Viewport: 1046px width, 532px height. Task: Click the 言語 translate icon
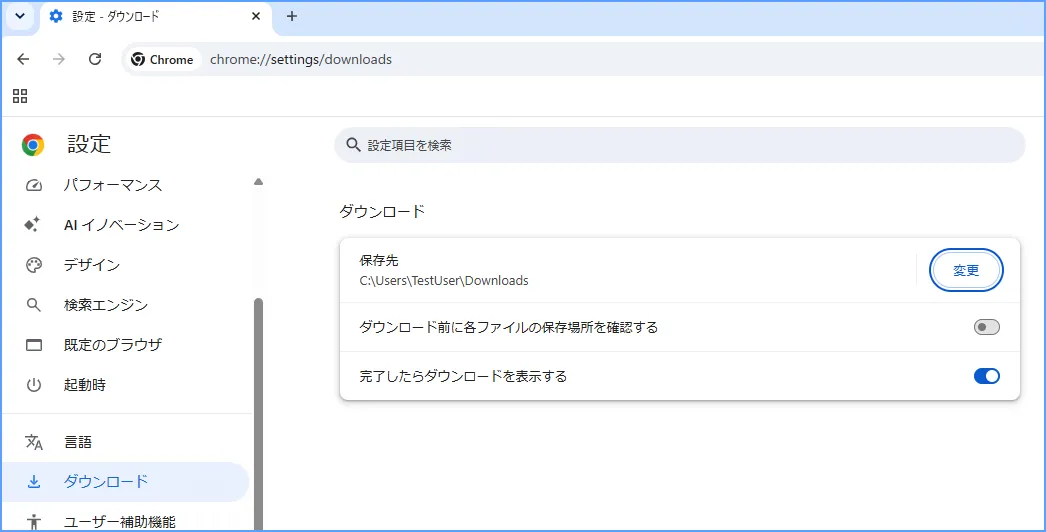[33, 442]
